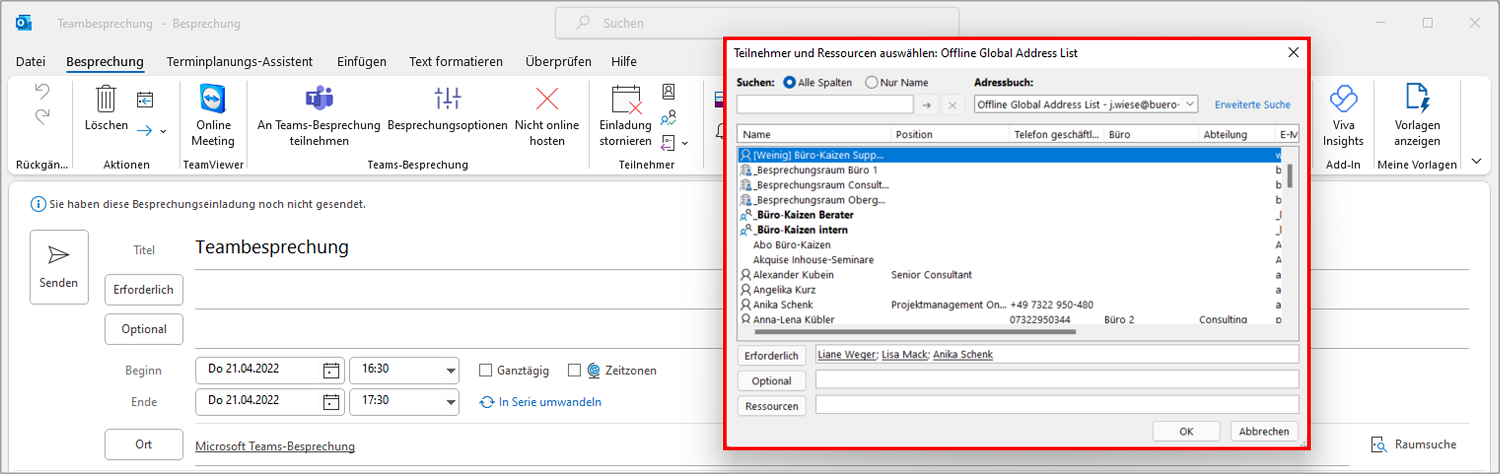Open Viva Insights add-in
1500x474 pixels.
tap(1343, 116)
